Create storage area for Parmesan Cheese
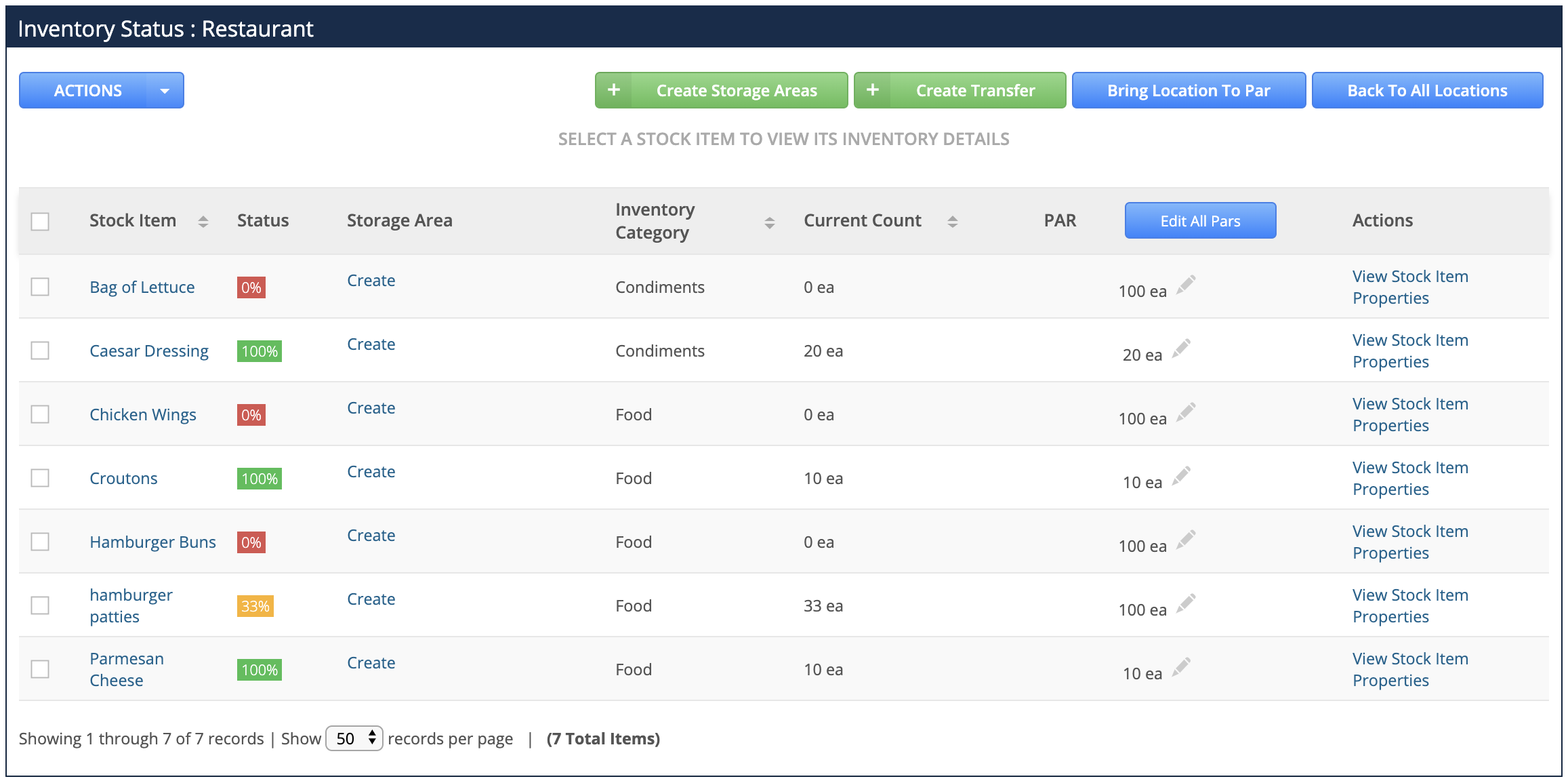Viewport: 1568px width, 781px height. coord(371,663)
